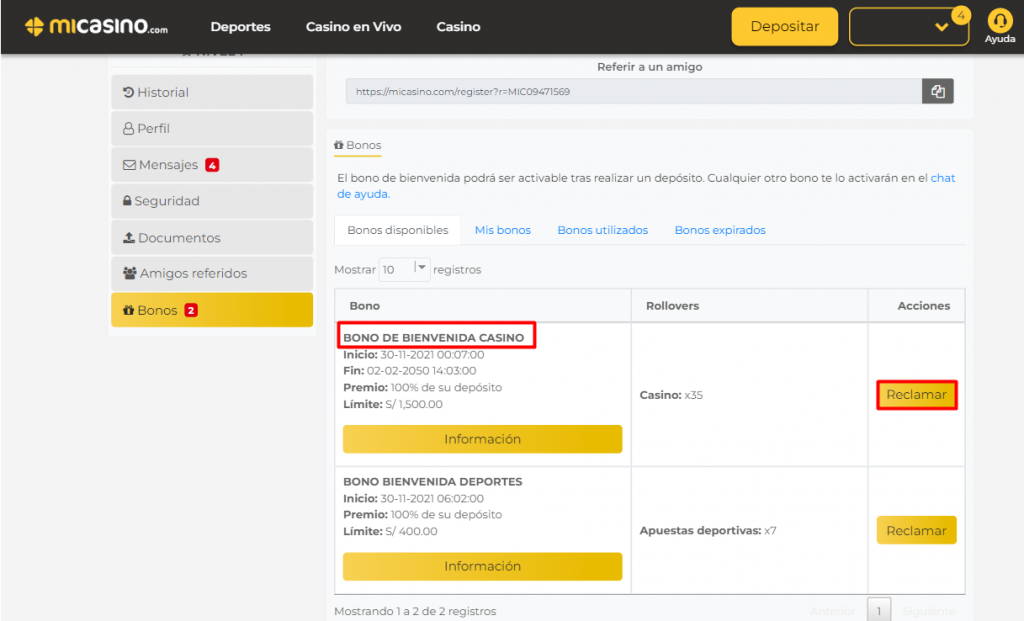This screenshot has width=1024, height=621.
Task: Open Historial in the sidebar
Action: pyautogui.click(x=211, y=92)
